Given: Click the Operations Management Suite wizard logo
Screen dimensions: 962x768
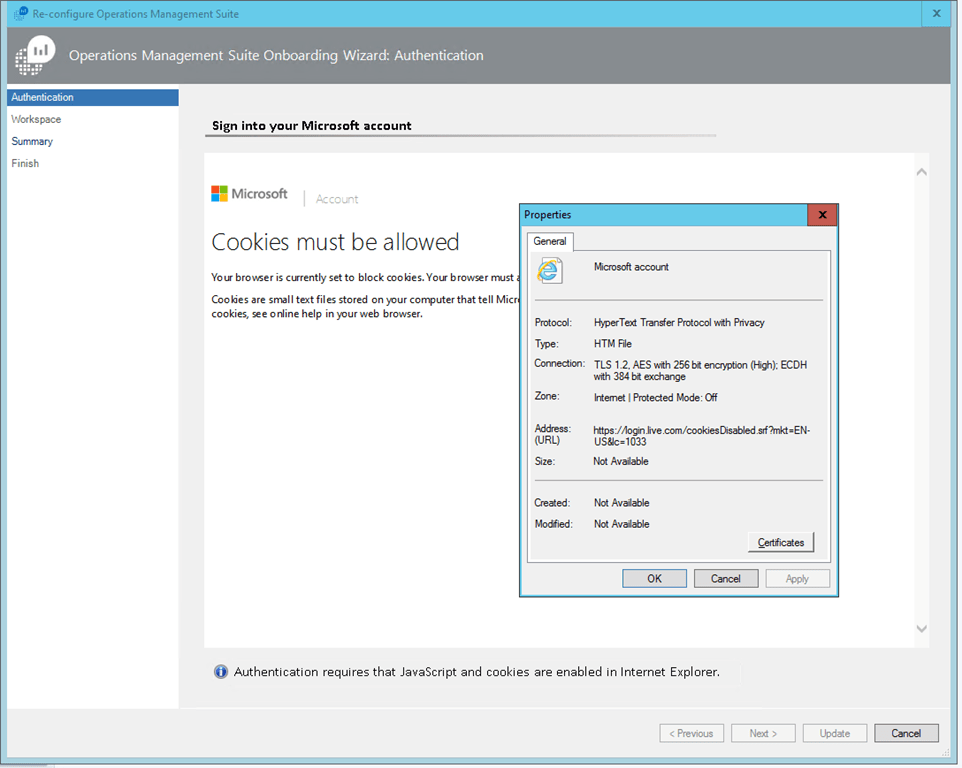Looking at the screenshot, I should pos(35,56).
